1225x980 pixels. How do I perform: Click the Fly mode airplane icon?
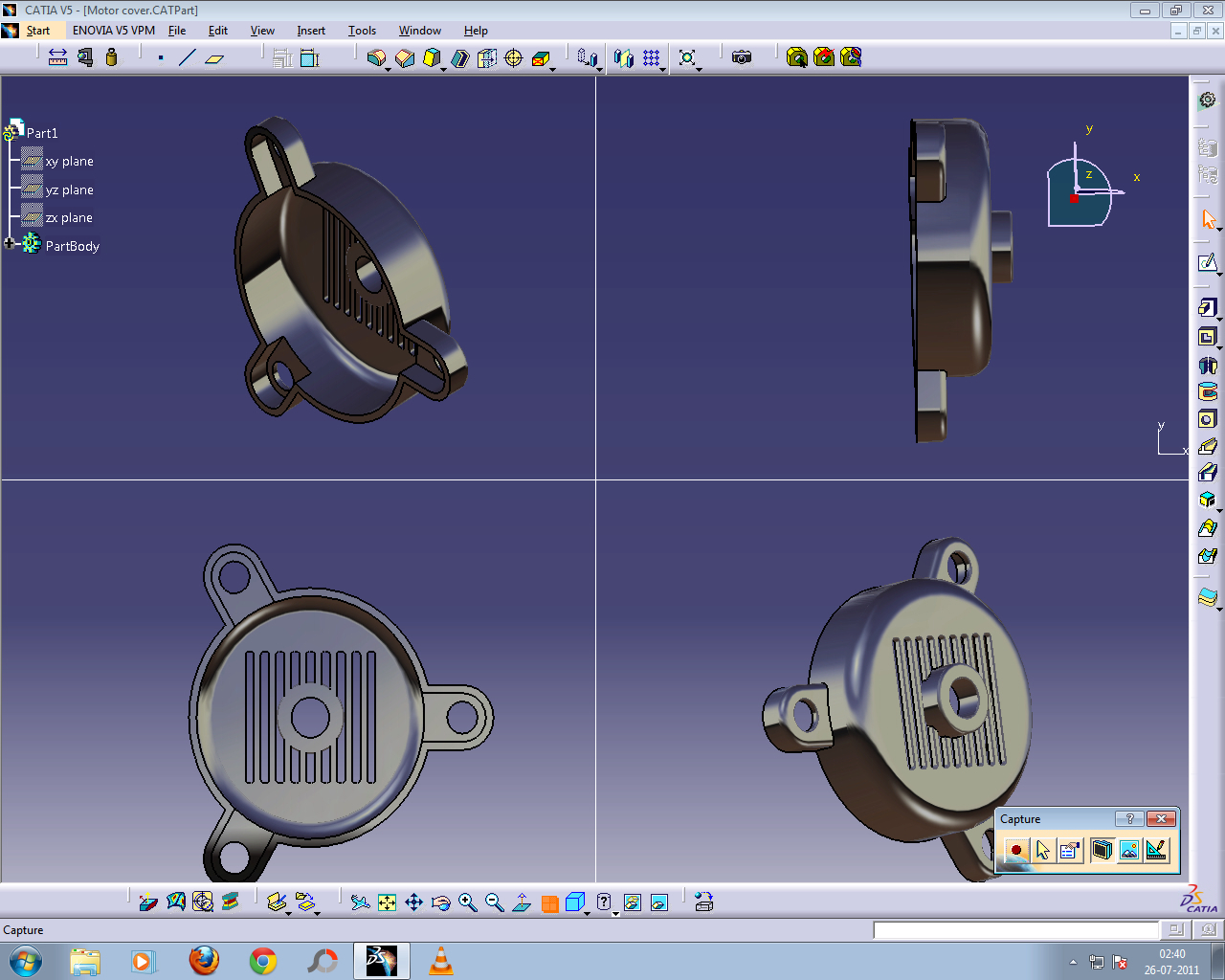360,902
